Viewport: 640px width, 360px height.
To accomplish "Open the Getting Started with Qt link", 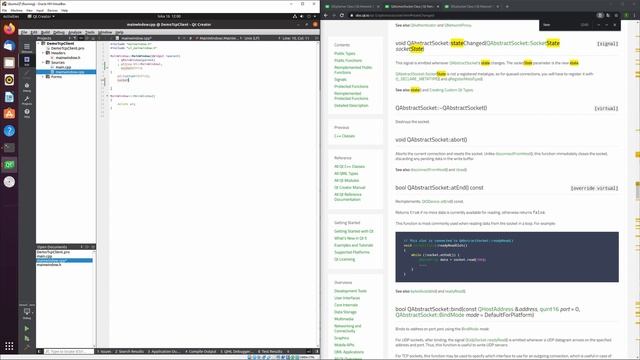I will [353, 231].
